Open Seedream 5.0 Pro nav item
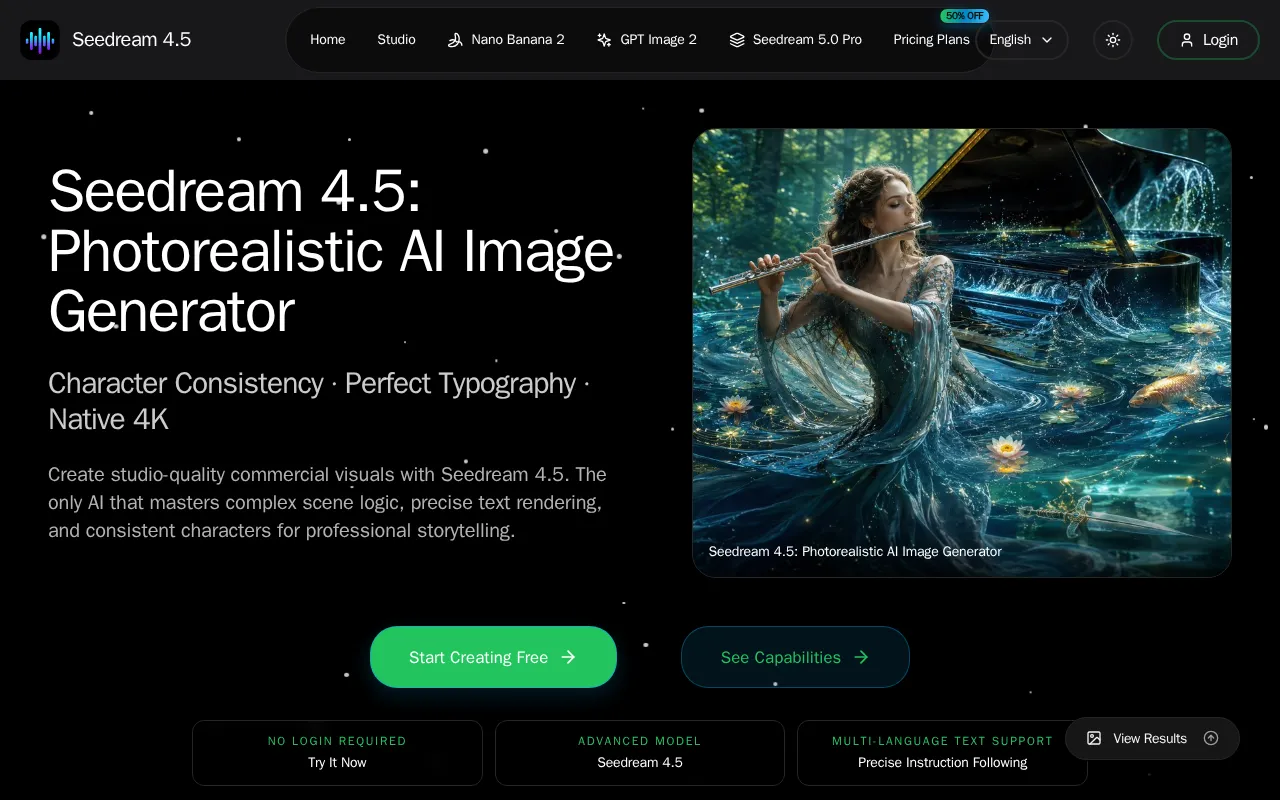This screenshot has height=800, width=1280. click(796, 40)
